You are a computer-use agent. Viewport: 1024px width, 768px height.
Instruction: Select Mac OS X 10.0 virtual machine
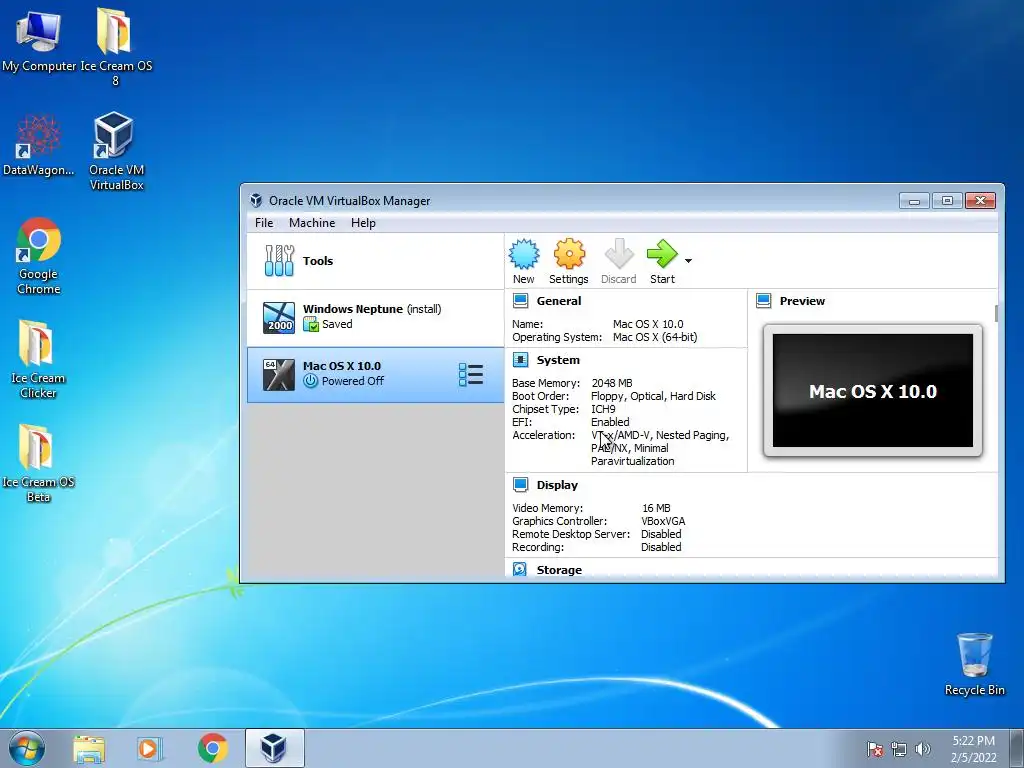(376, 374)
